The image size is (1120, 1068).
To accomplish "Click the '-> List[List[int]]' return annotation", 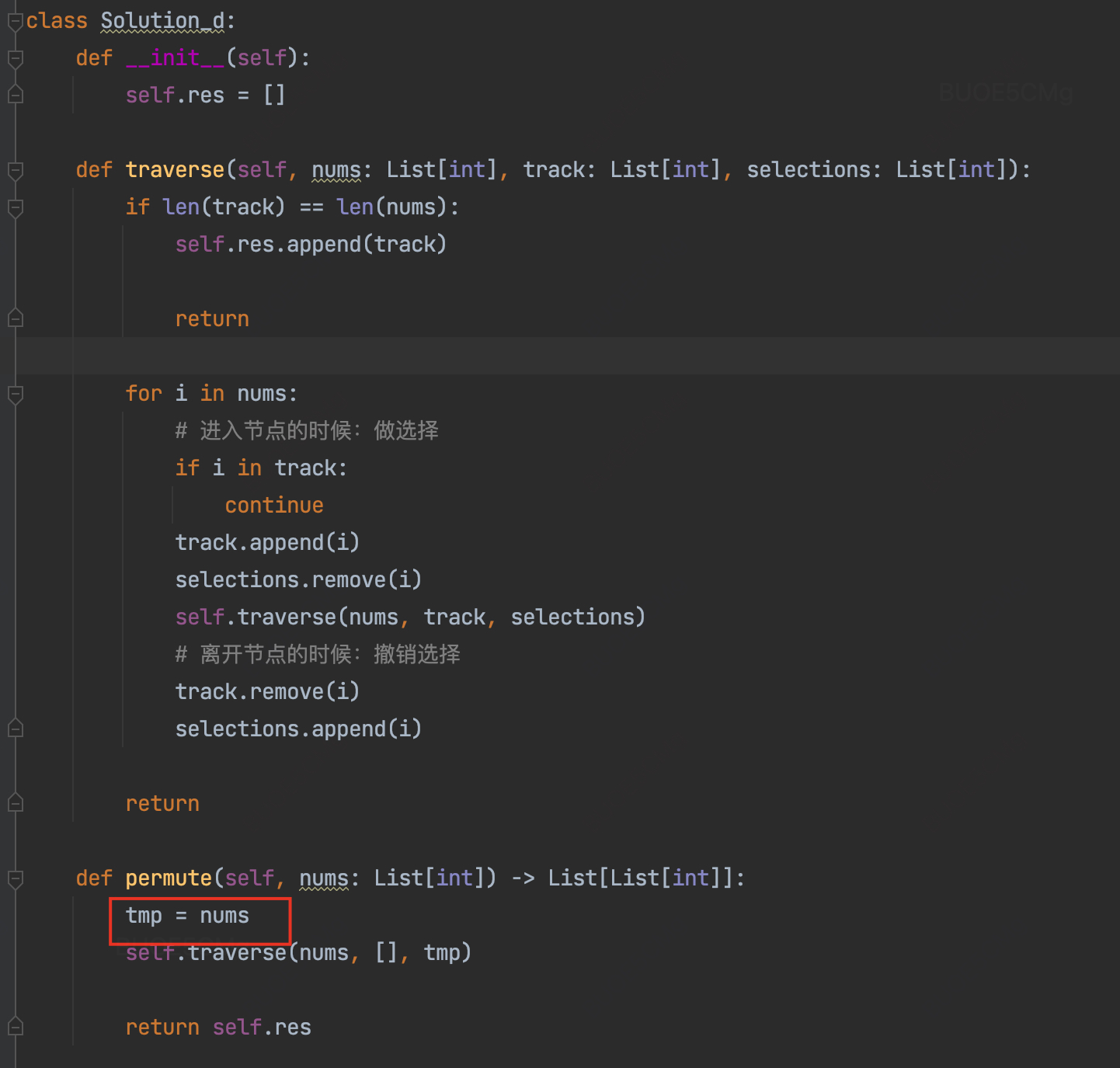I will 621,878.
